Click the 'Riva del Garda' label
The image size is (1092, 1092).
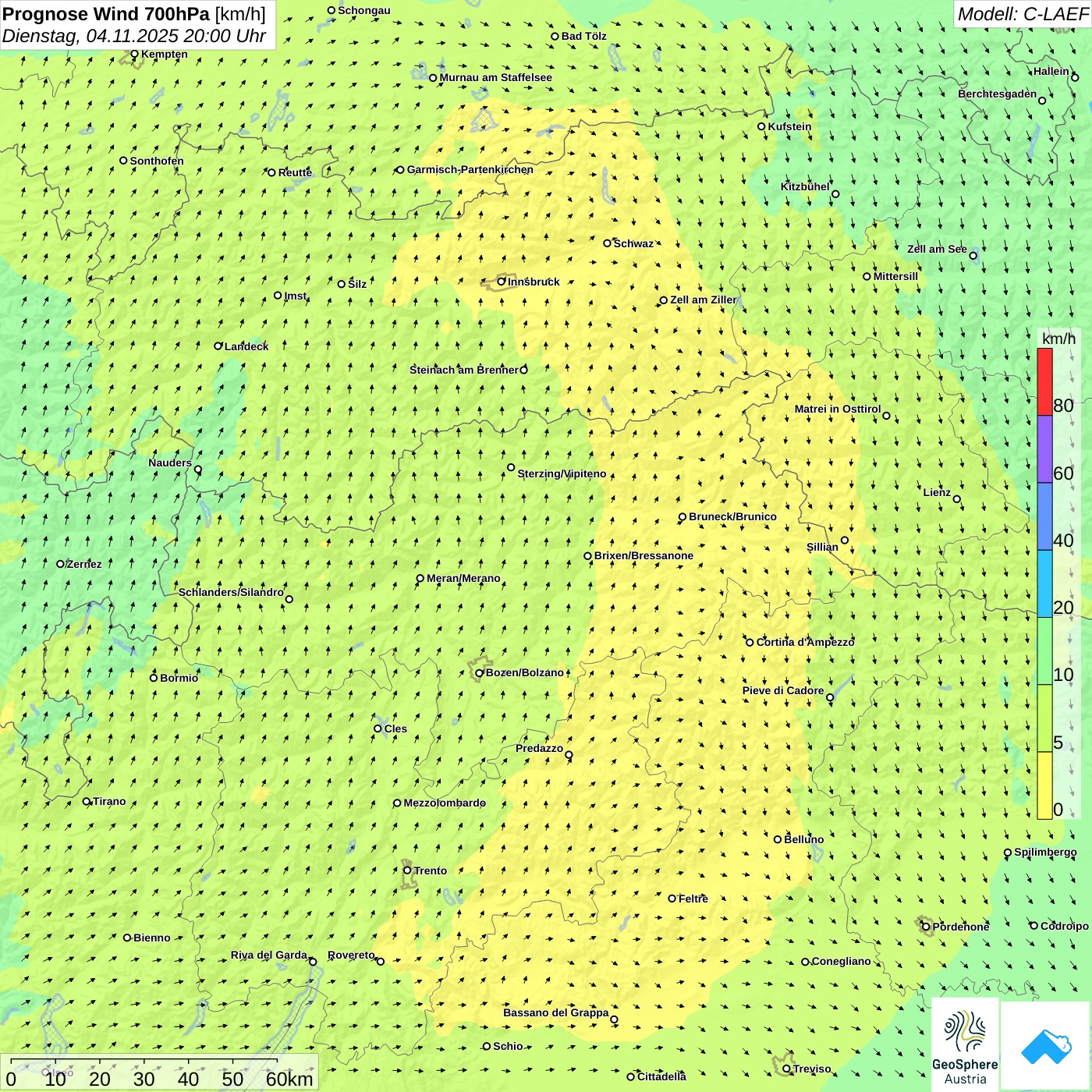[x=268, y=955]
